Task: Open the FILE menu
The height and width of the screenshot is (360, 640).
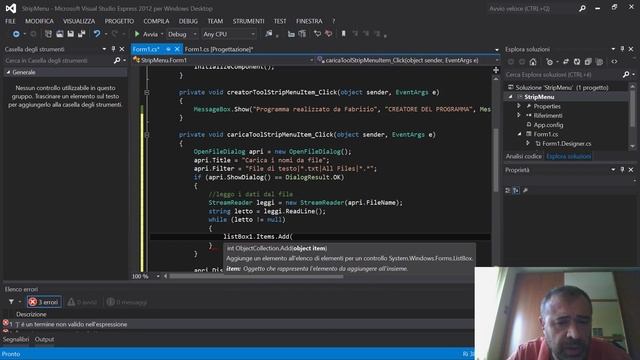Action: pyautogui.click(x=10, y=21)
